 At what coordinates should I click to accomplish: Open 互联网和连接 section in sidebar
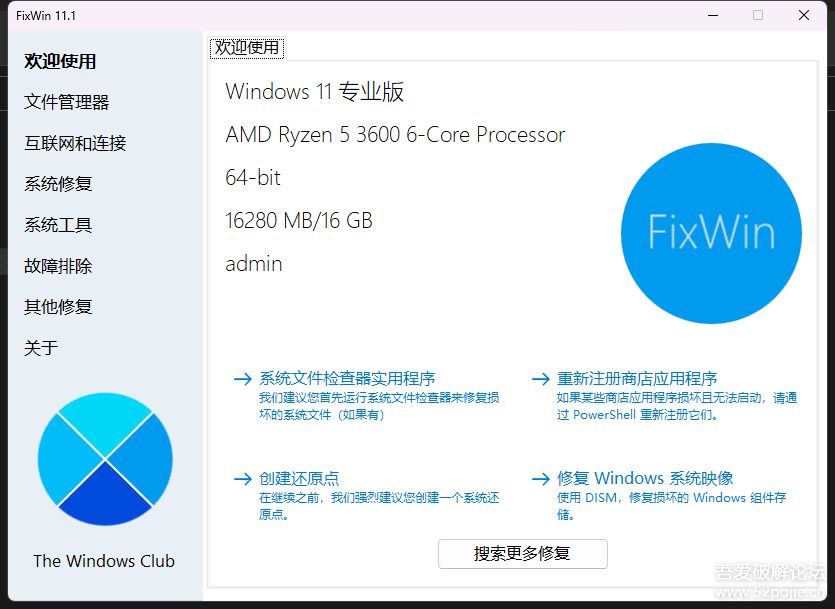click(75, 143)
